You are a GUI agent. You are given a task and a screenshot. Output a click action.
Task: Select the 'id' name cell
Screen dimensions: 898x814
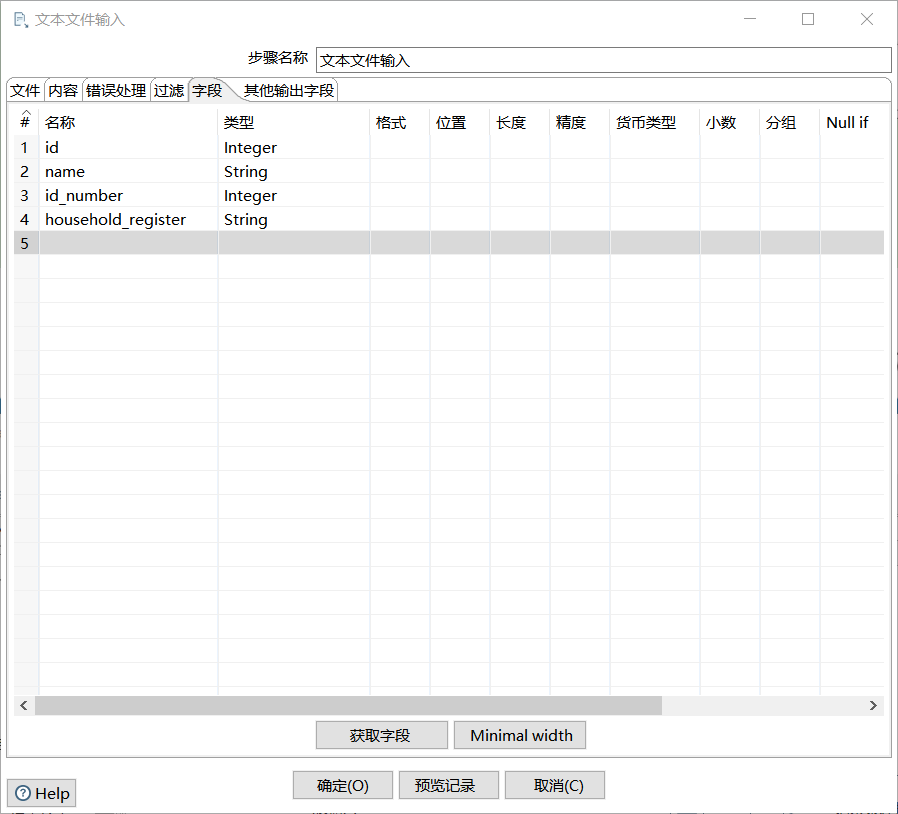coord(128,147)
